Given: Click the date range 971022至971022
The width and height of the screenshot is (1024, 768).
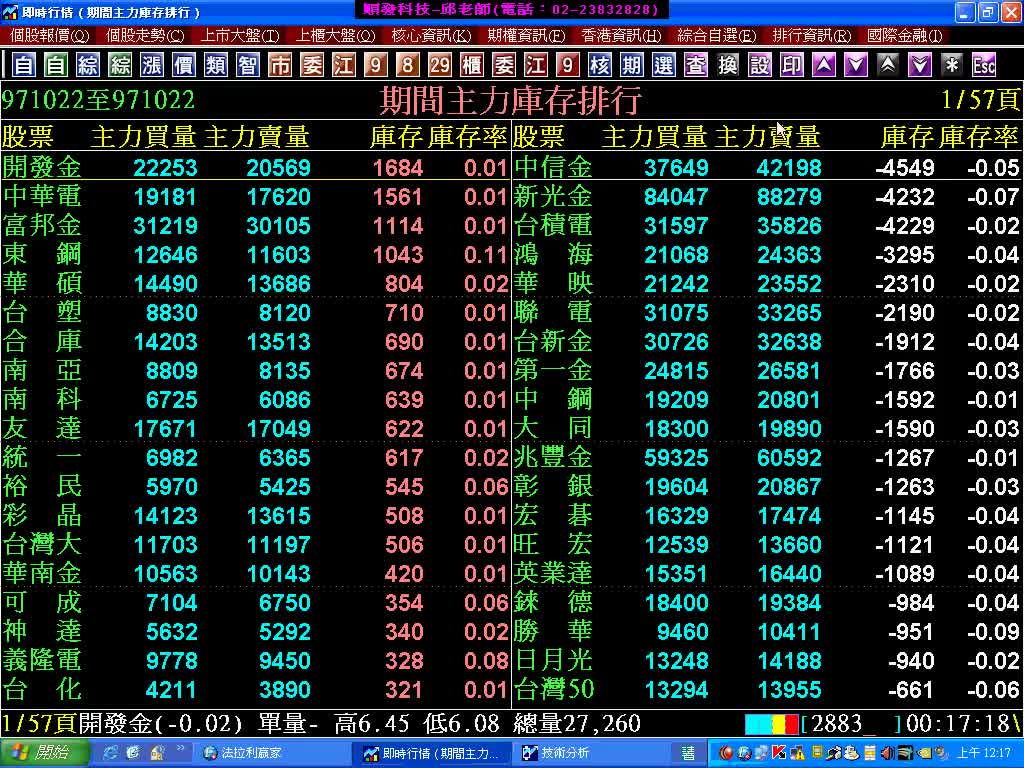Looking at the screenshot, I should 98,100.
